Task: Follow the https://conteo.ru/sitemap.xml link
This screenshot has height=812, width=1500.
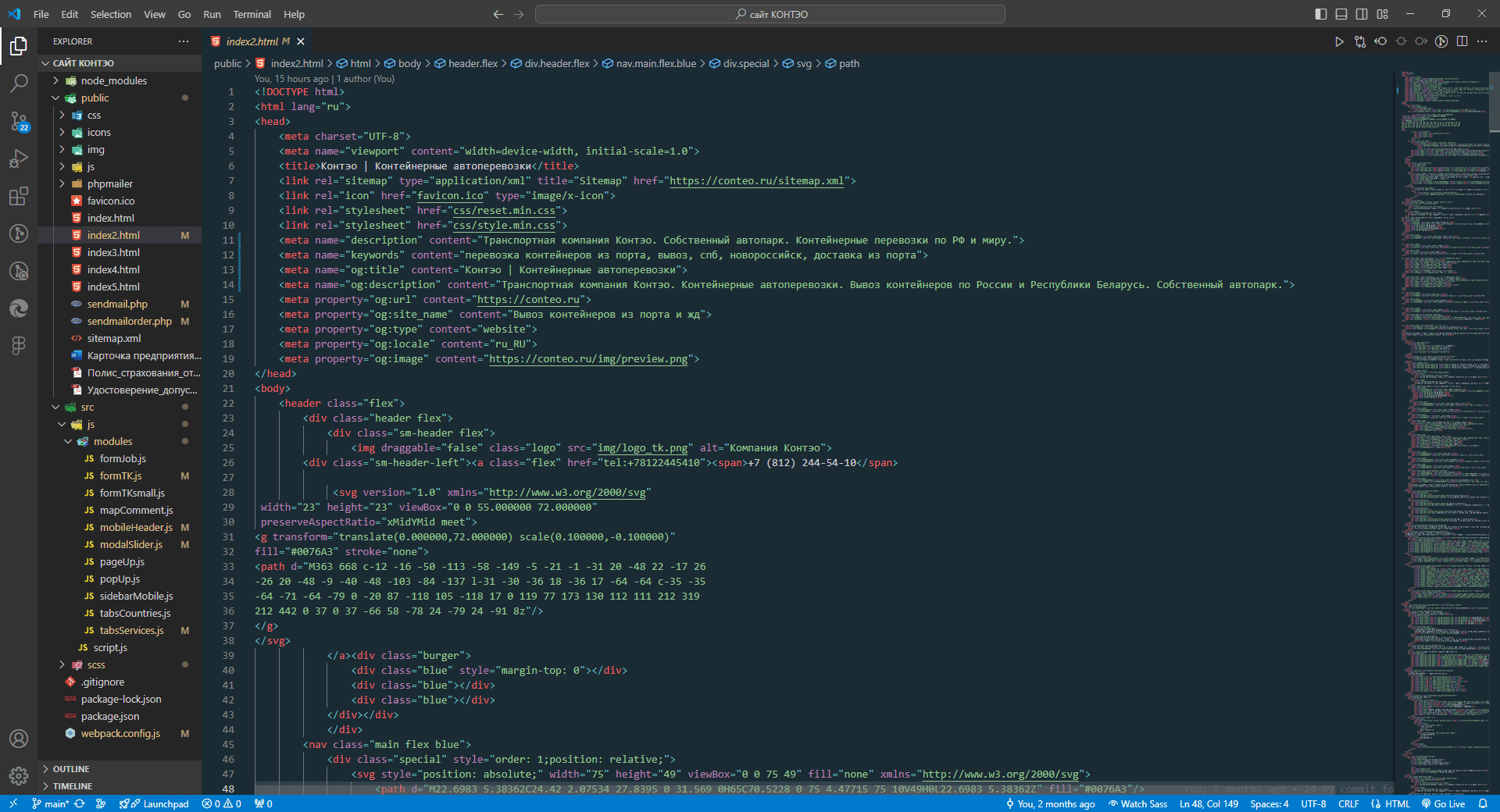Action: pyautogui.click(x=756, y=180)
